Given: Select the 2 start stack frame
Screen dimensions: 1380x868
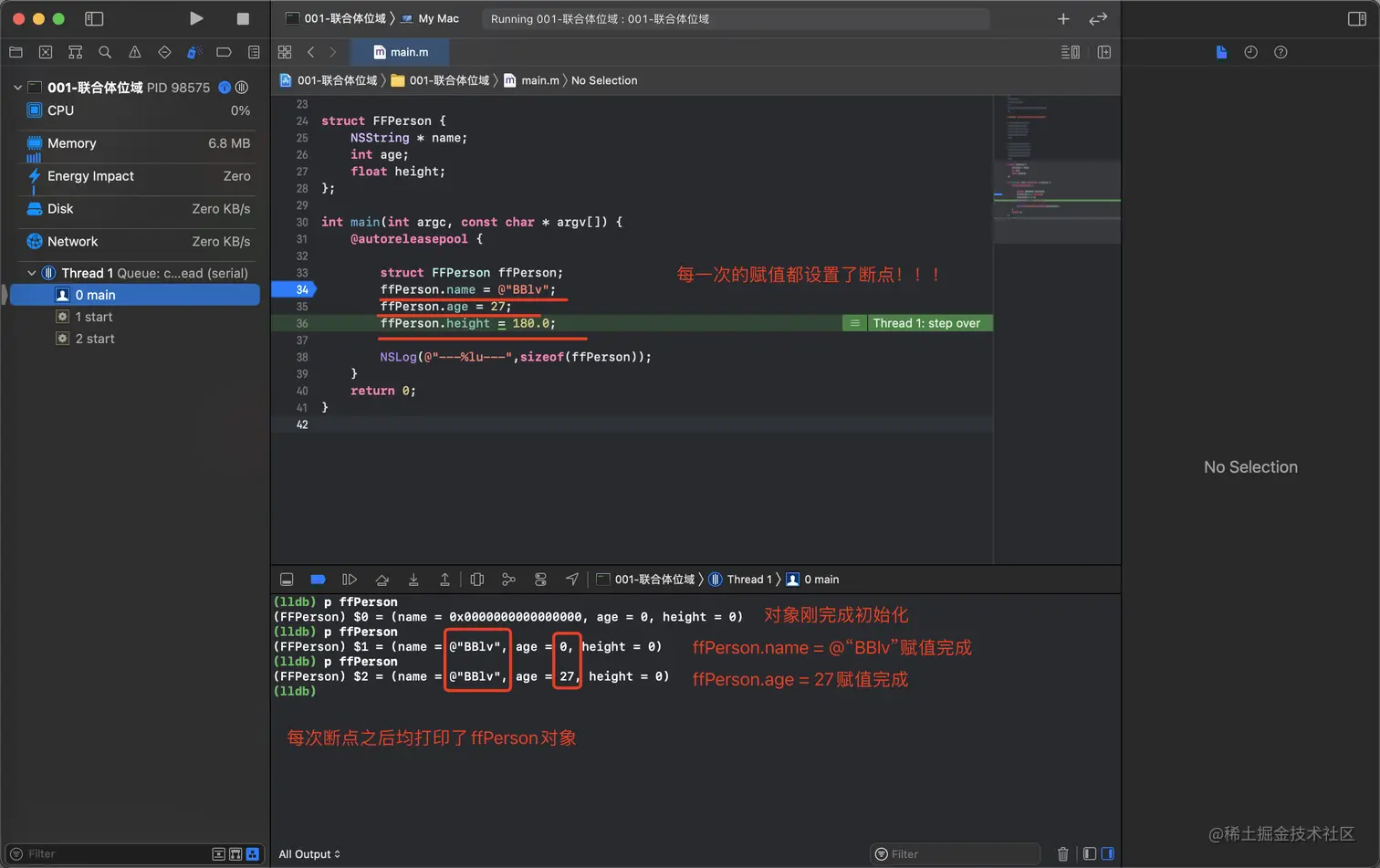Looking at the screenshot, I should [x=135, y=339].
